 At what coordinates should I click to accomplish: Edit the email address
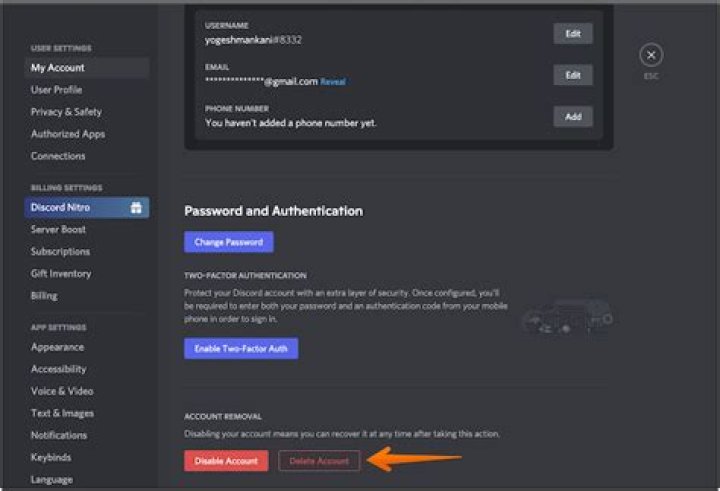click(x=573, y=75)
